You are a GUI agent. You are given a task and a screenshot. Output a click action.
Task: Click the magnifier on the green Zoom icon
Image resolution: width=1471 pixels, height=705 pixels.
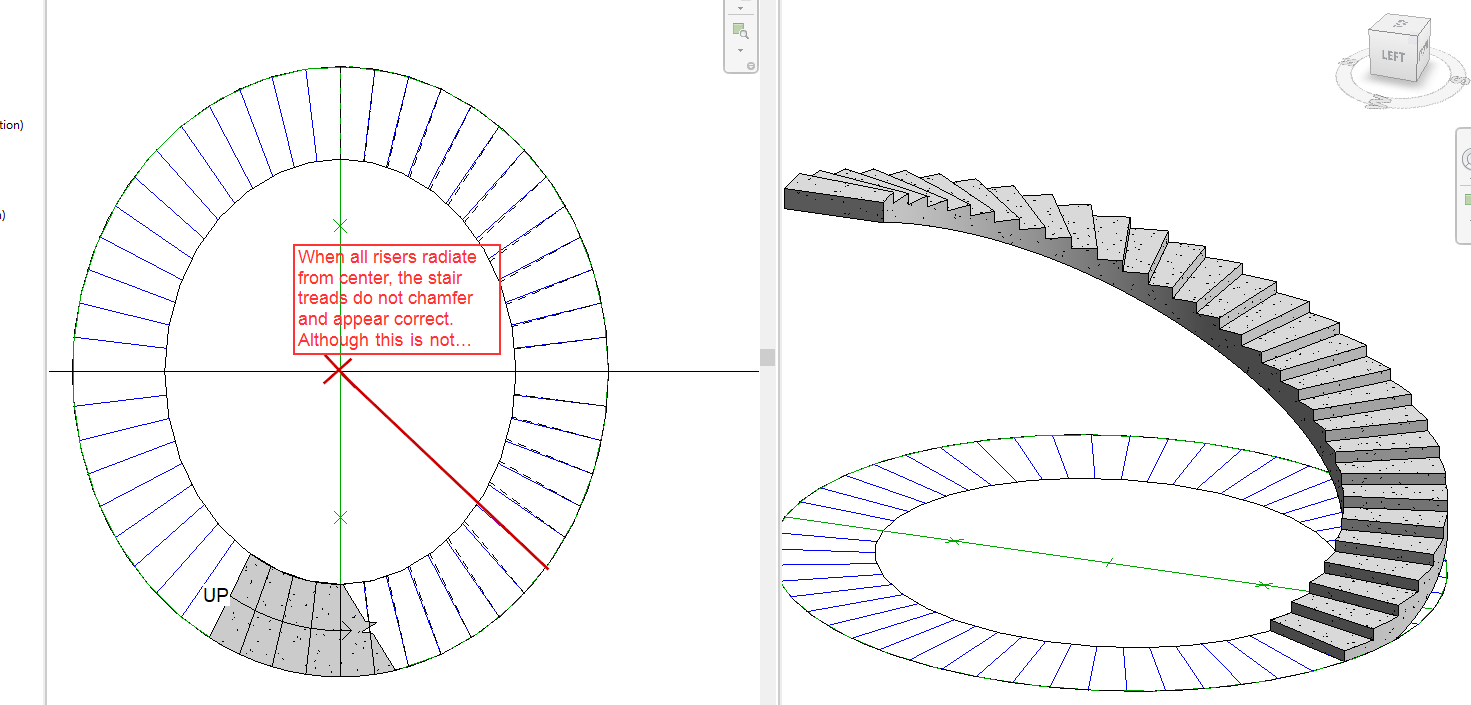(x=744, y=33)
